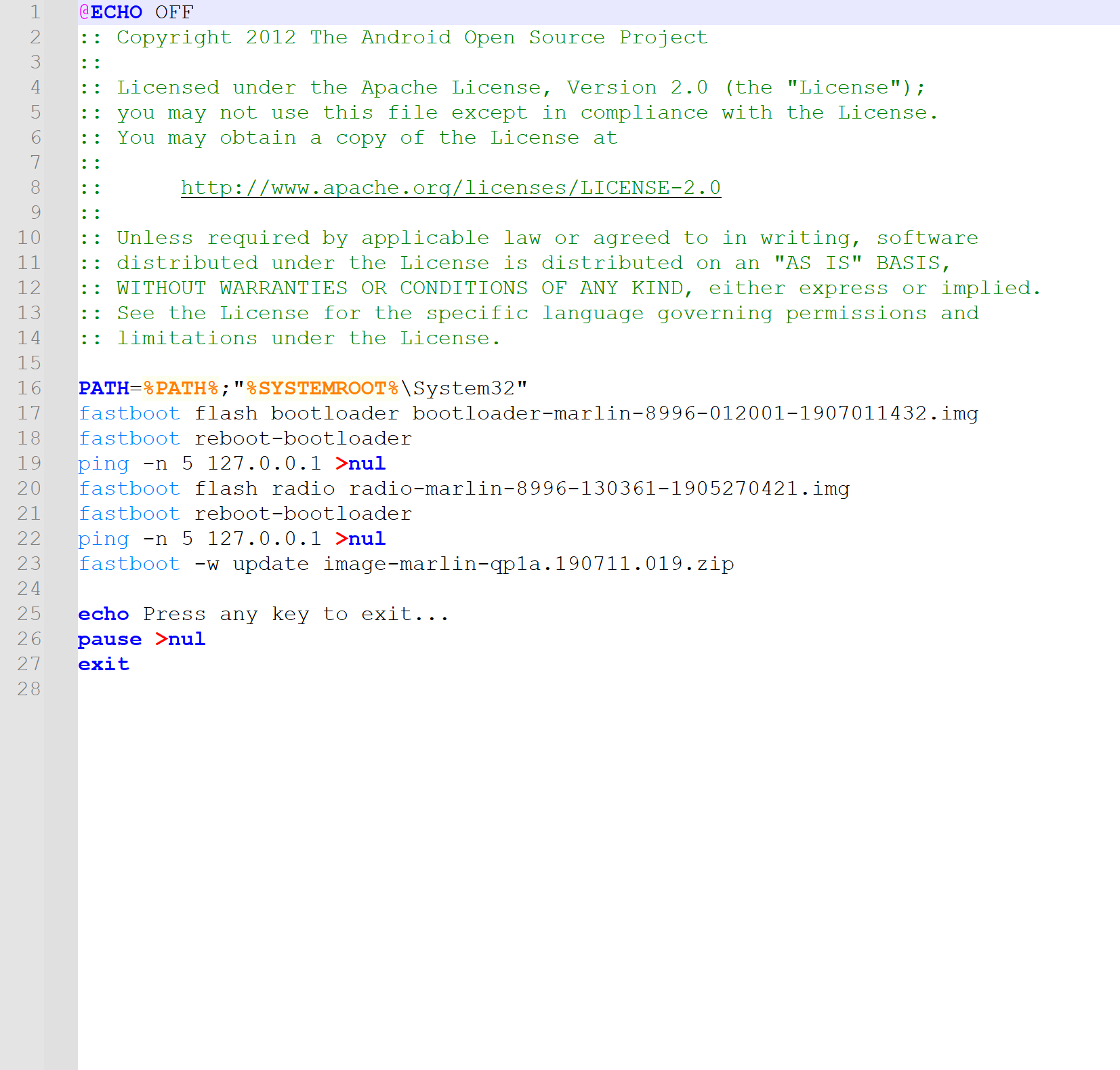Click the bootloader-marlin .img filename
The image size is (1120, 1070).
pos(695,413)
